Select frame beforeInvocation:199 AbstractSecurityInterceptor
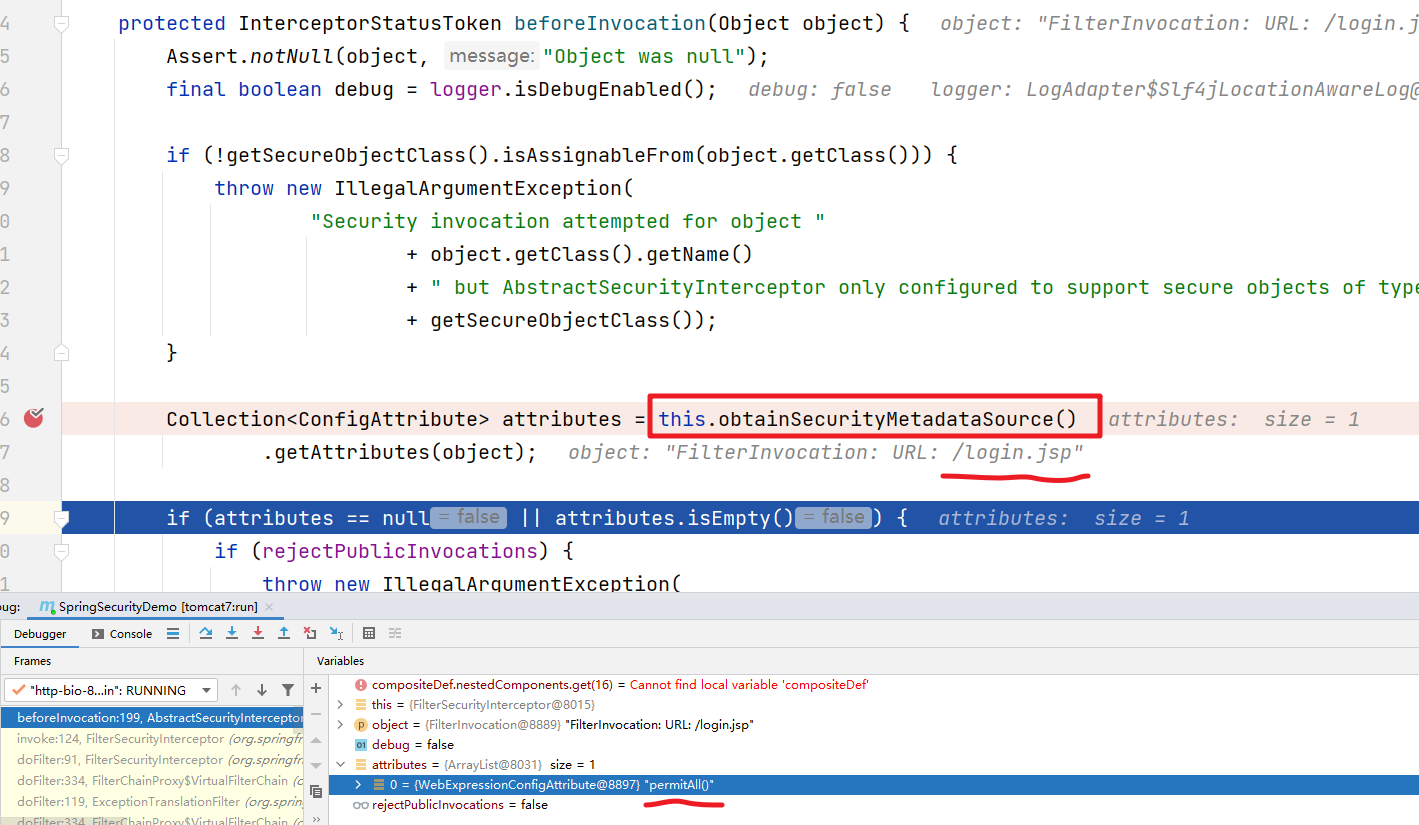1419x825 pixels. click(152, 718)
